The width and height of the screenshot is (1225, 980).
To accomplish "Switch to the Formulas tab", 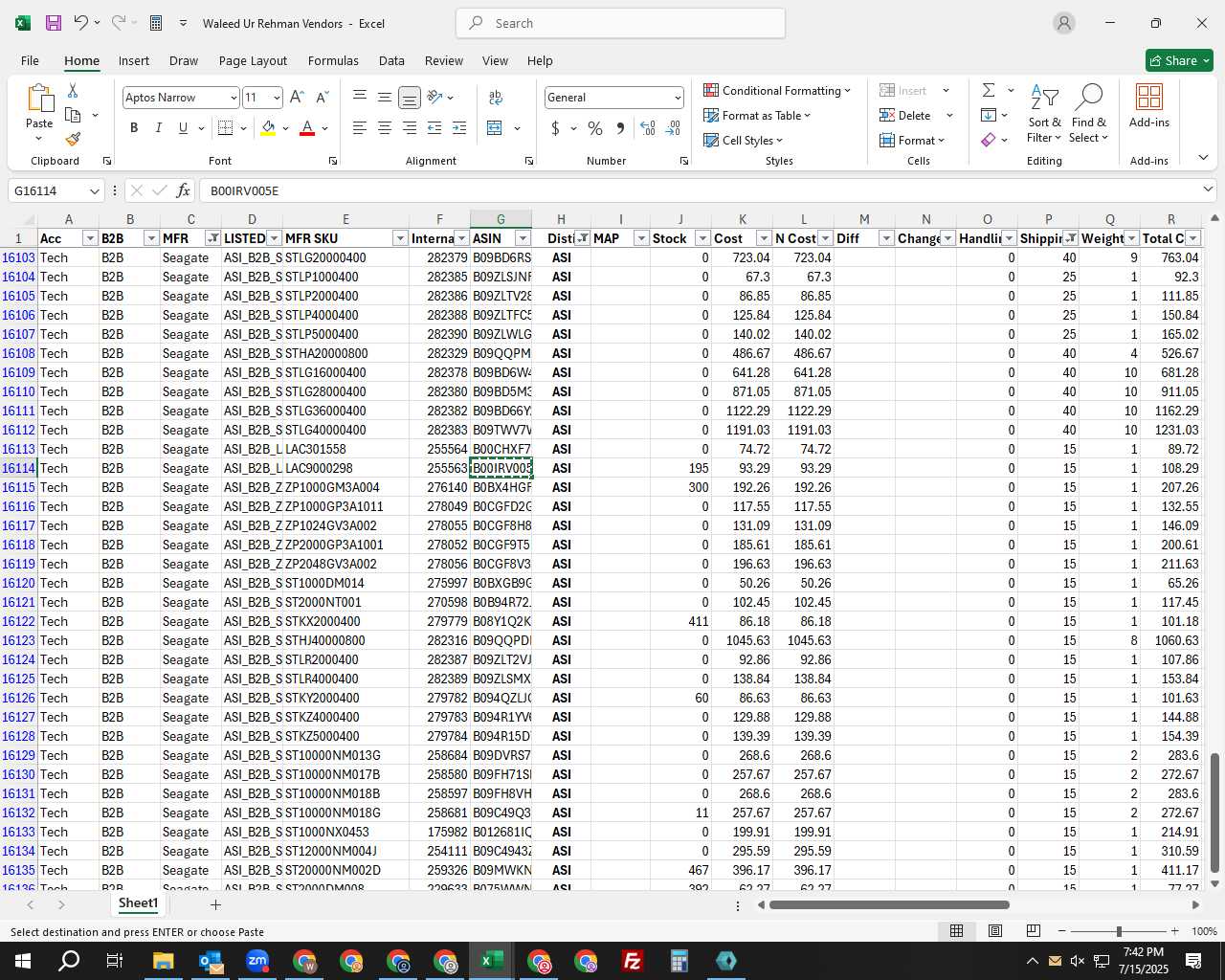I will 333,60.
